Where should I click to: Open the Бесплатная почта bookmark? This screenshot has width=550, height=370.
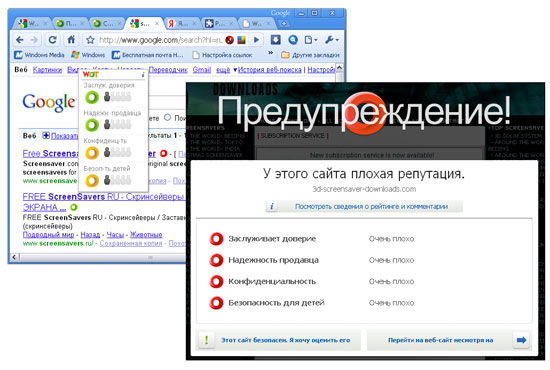tap(148, 55)
